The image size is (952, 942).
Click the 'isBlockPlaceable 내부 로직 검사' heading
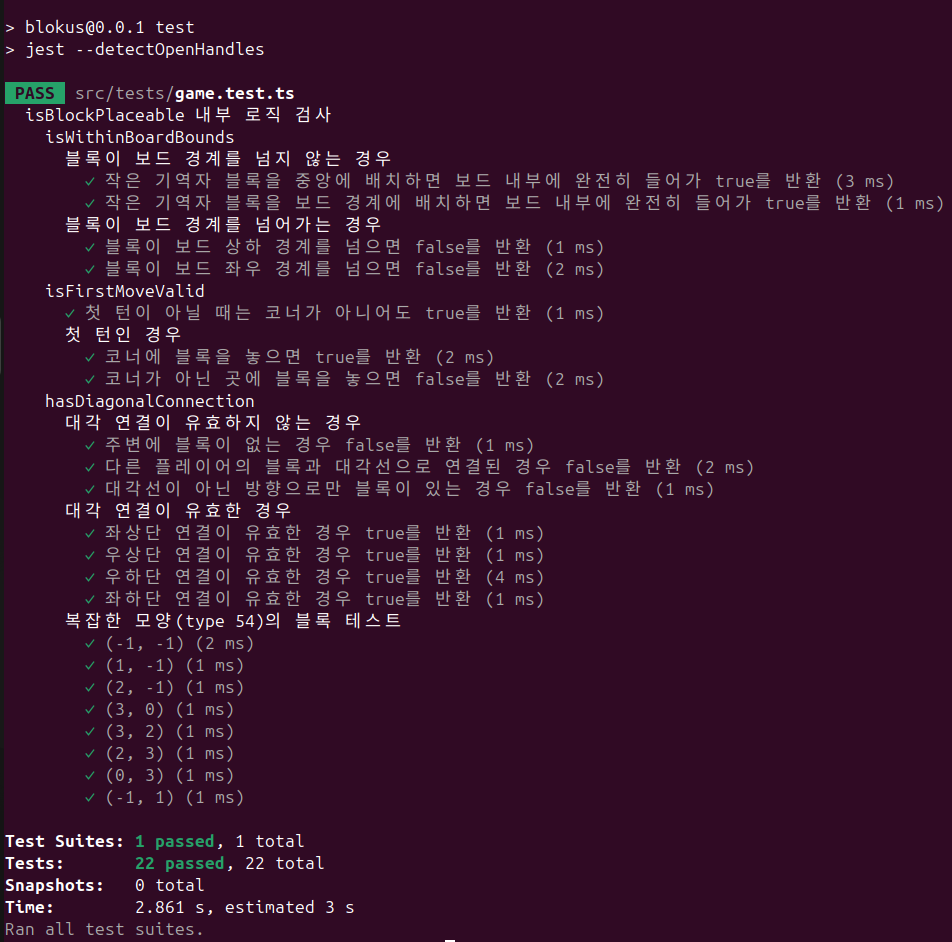178,115
